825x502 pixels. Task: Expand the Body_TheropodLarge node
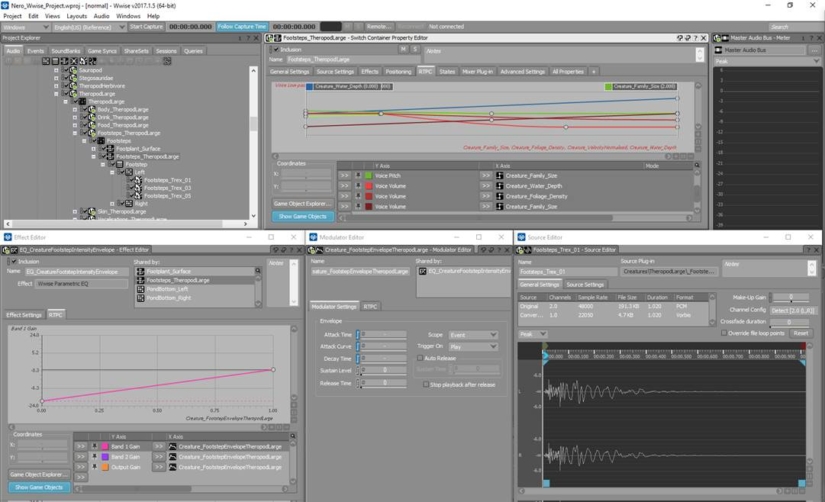coord(75,109)
